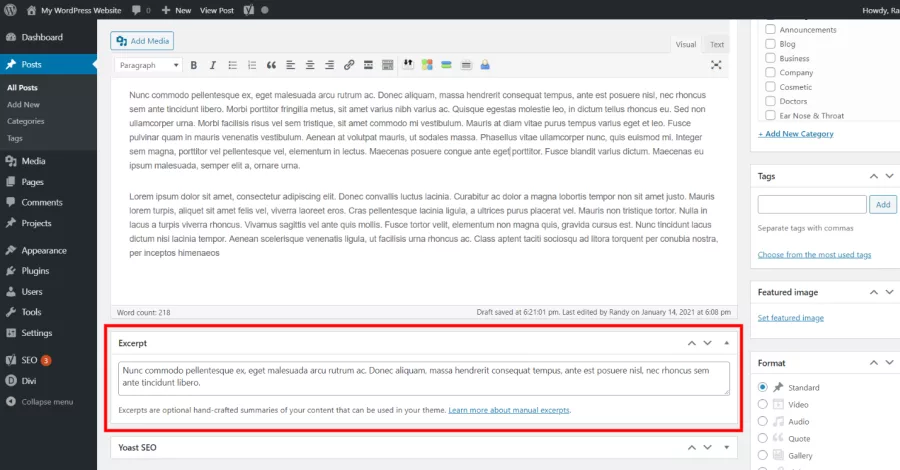Image resolution: width=900 pixels, height=470 pixels.
Task: Toggle the editor toolbar kitchen sink
Action: [x=388, y=65]
